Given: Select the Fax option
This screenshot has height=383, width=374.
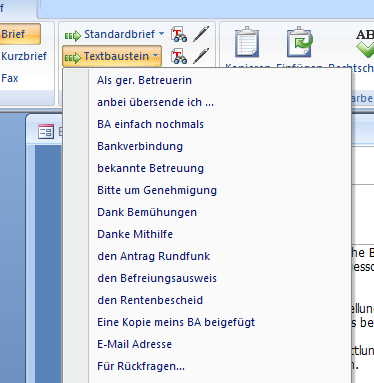Looking at the screenshot, I should (10, 78).
